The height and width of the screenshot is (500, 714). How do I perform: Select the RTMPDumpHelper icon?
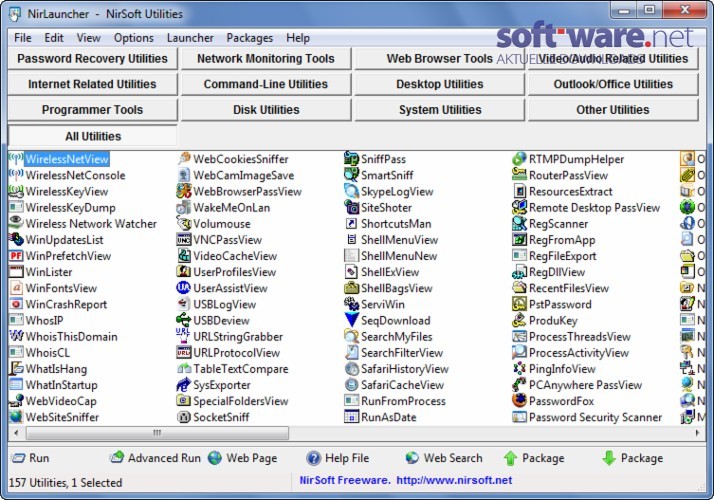click(519, 159)
